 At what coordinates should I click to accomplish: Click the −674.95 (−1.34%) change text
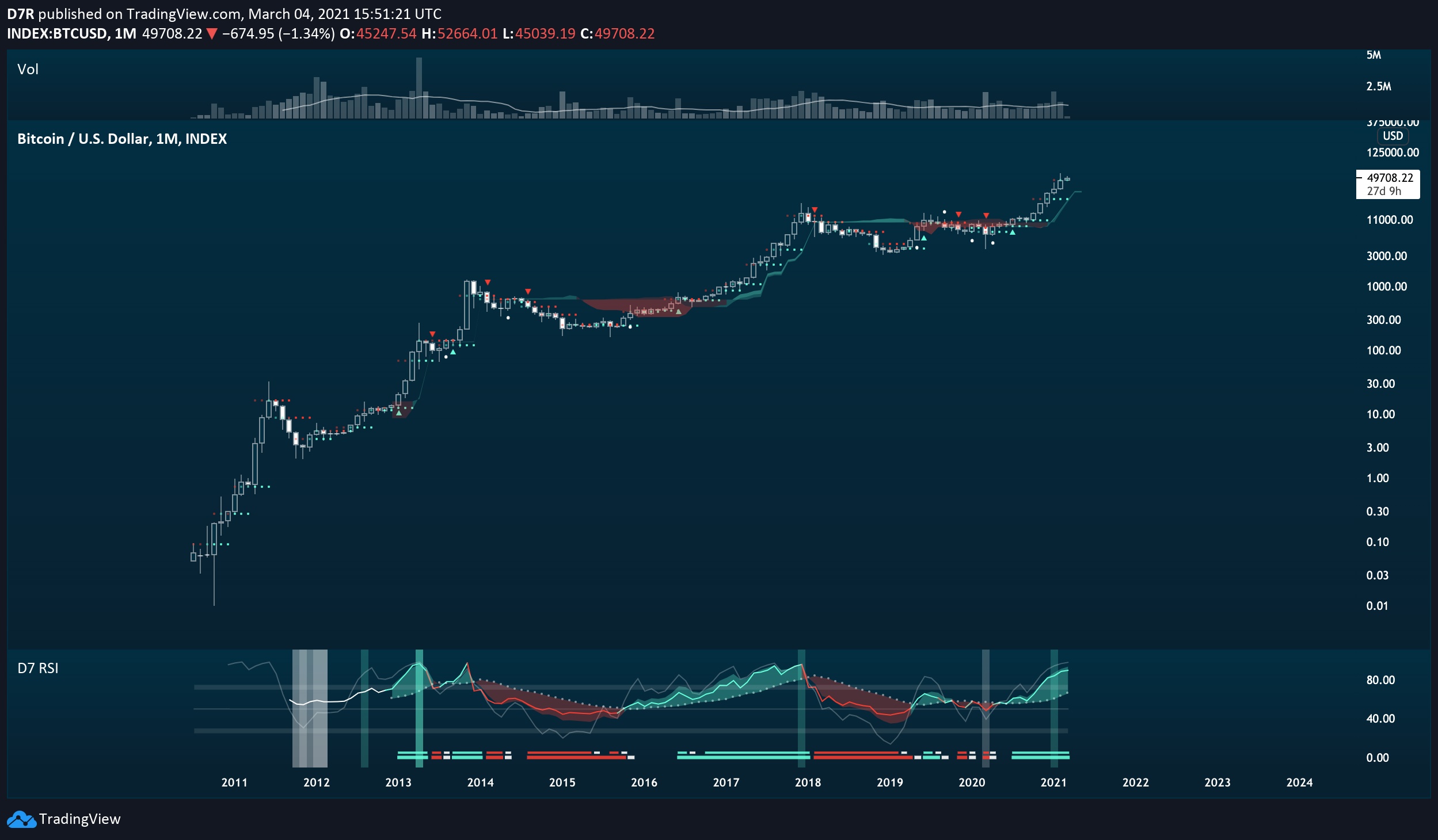279,33
